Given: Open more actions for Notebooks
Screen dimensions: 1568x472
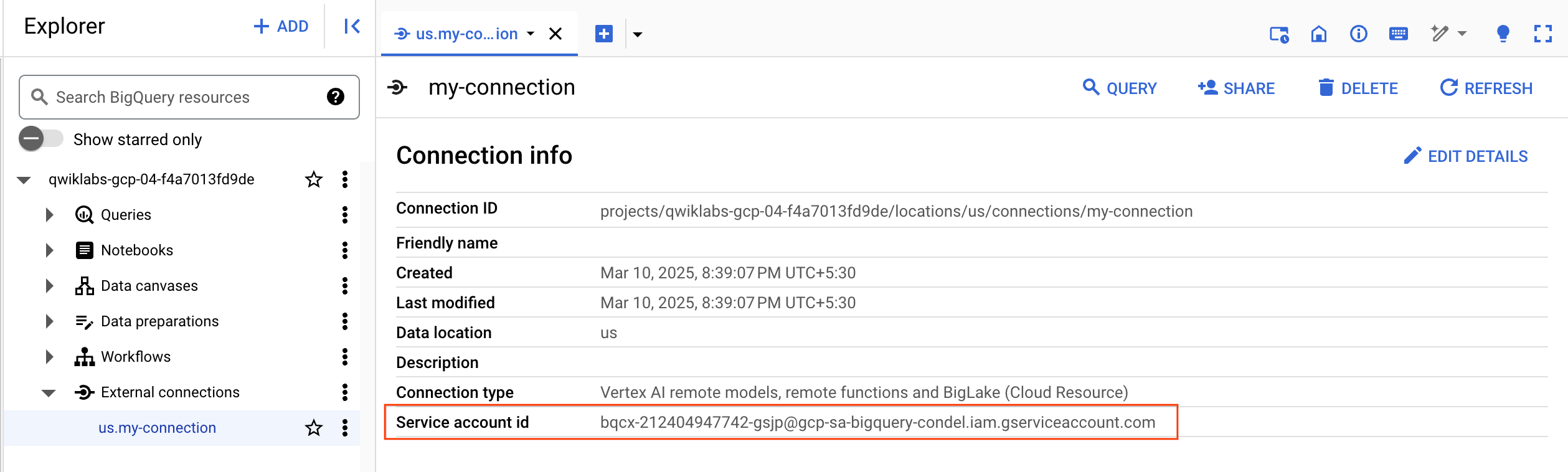Looking at the screenshot, I should pyautogui.click(x=345, y=250).
